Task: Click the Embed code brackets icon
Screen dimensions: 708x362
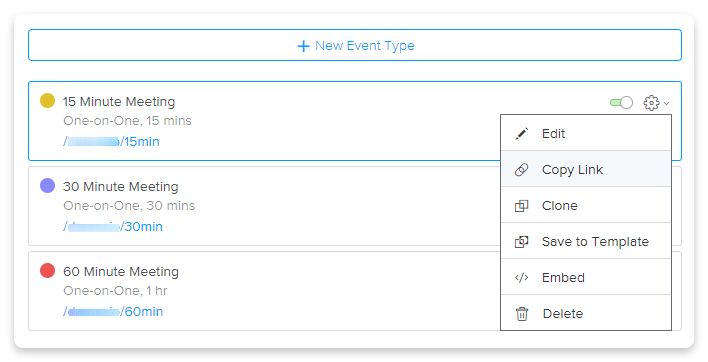Action: 522,278
